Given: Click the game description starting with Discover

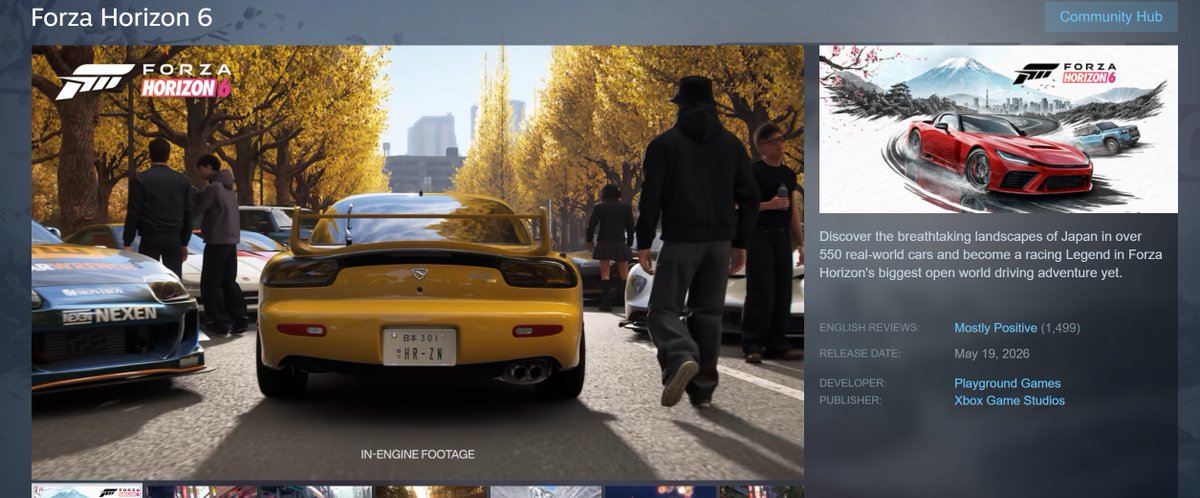Looking at the screenshot, I should tap(990, 254).
